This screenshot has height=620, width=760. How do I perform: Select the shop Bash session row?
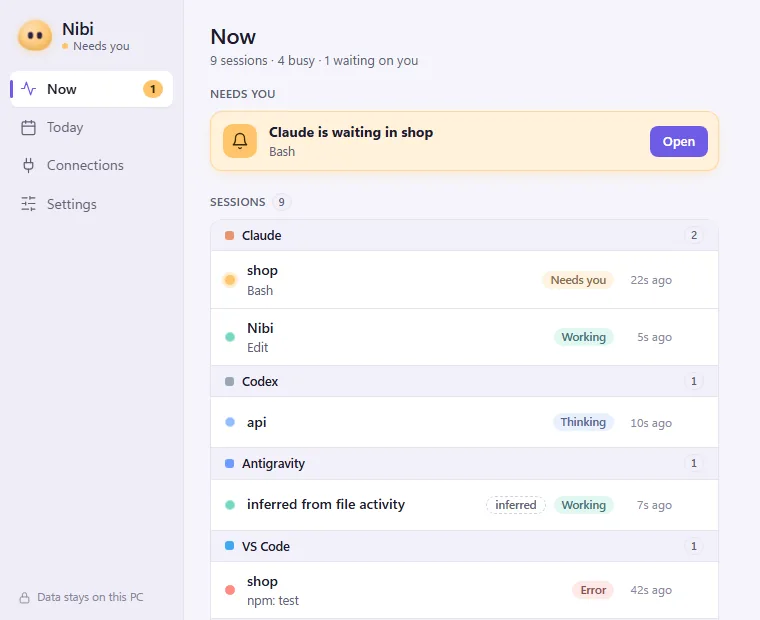point(464,280)
